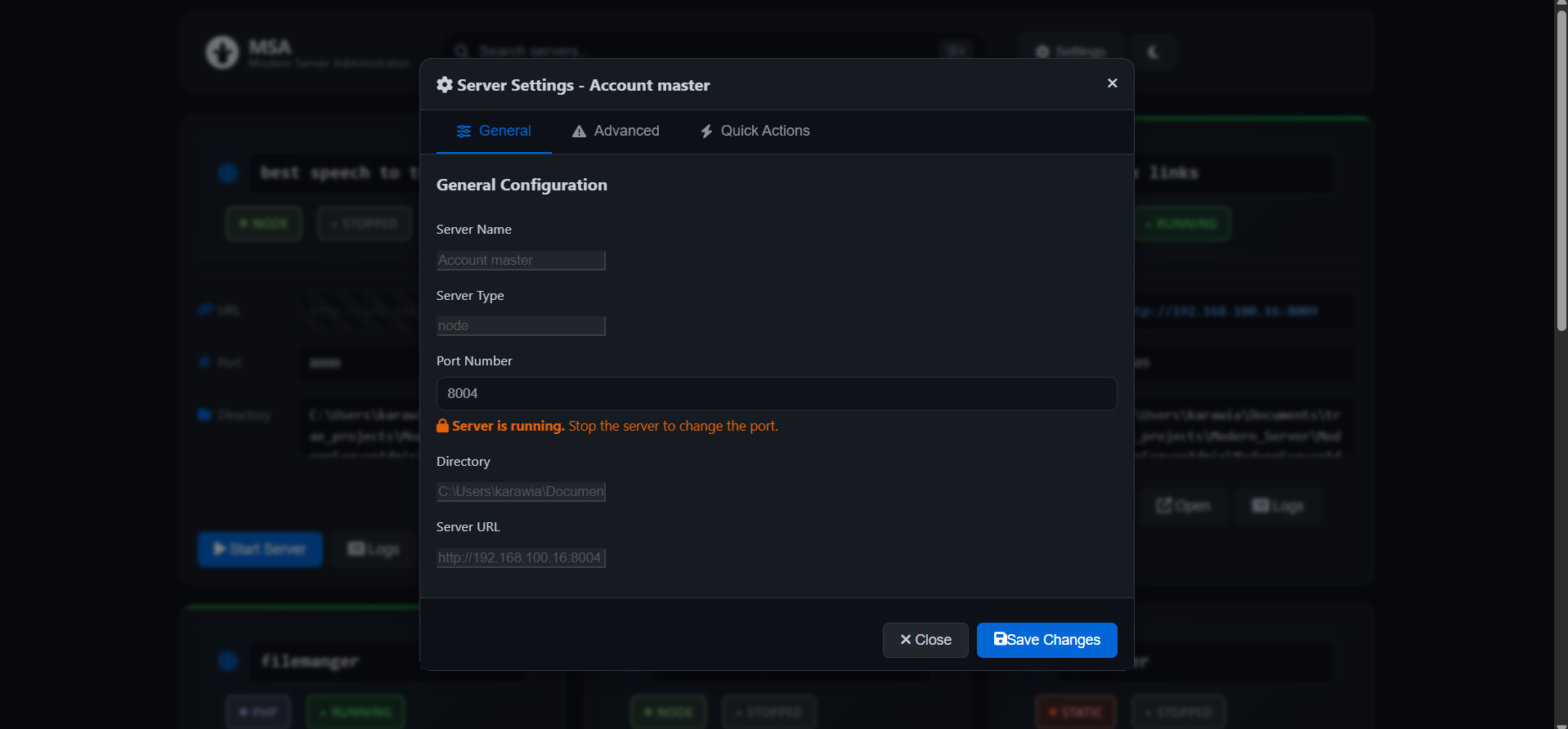Image resolution: width=1568 pixels, height=729 pixels.
Task: Switch to the Quick Actions tab
Action: pos(755,131)
